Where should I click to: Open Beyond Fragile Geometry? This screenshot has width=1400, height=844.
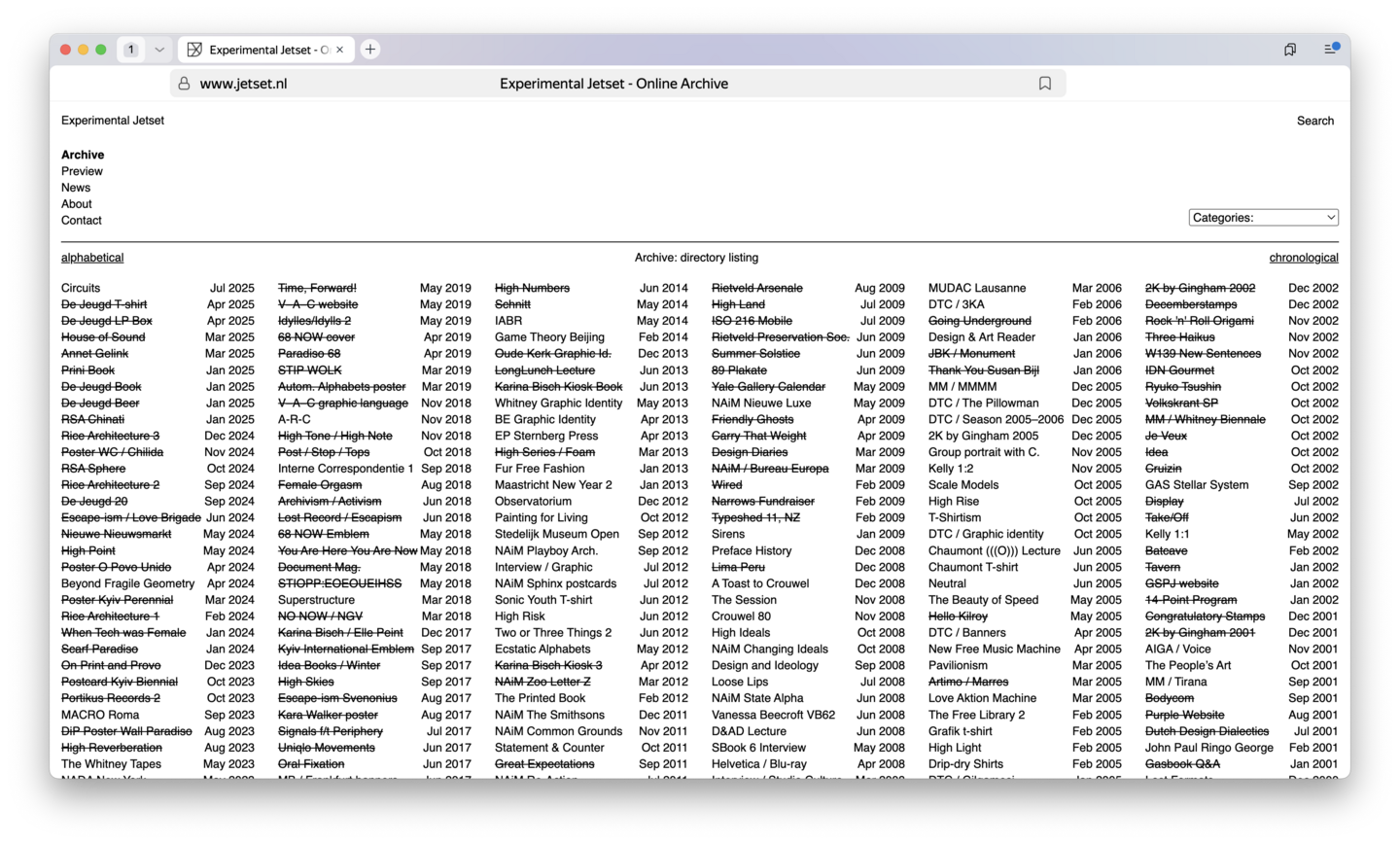tap(128, 583)
